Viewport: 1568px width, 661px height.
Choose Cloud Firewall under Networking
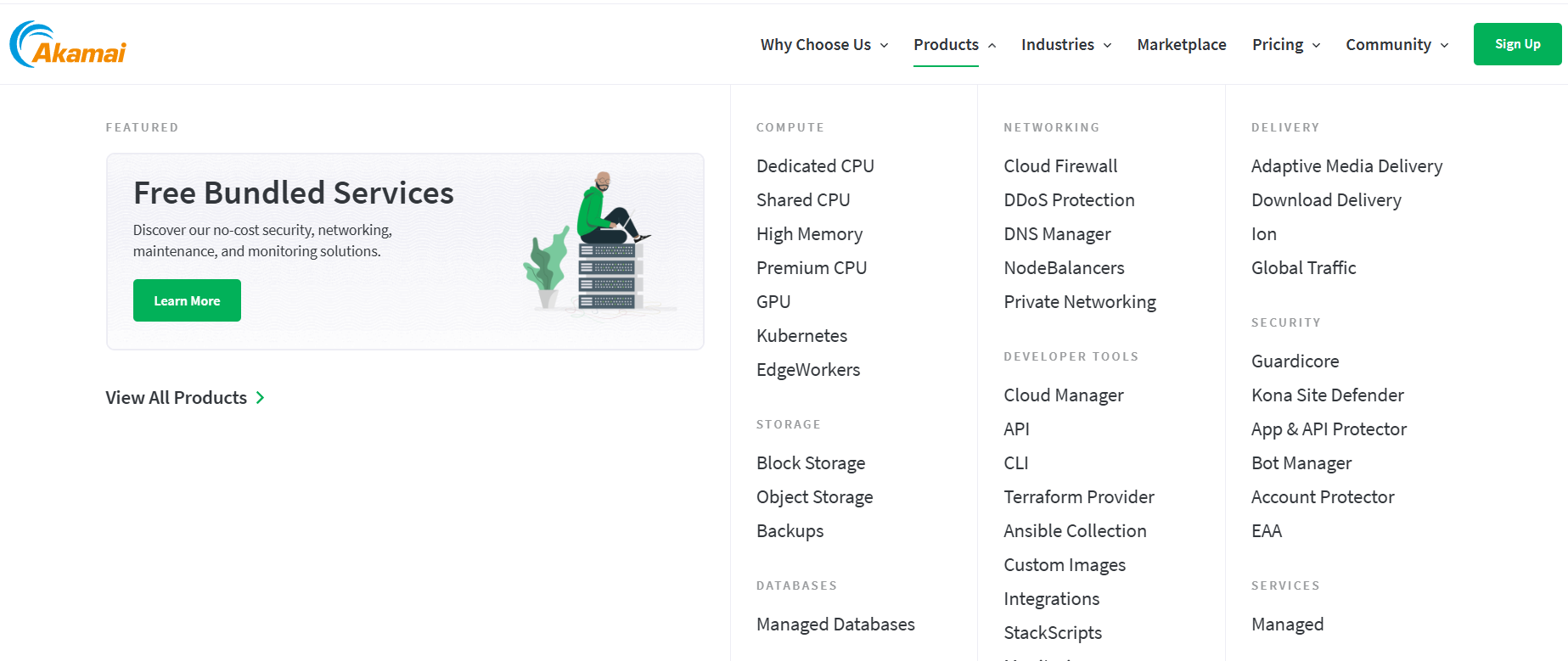coord(1060,166)
